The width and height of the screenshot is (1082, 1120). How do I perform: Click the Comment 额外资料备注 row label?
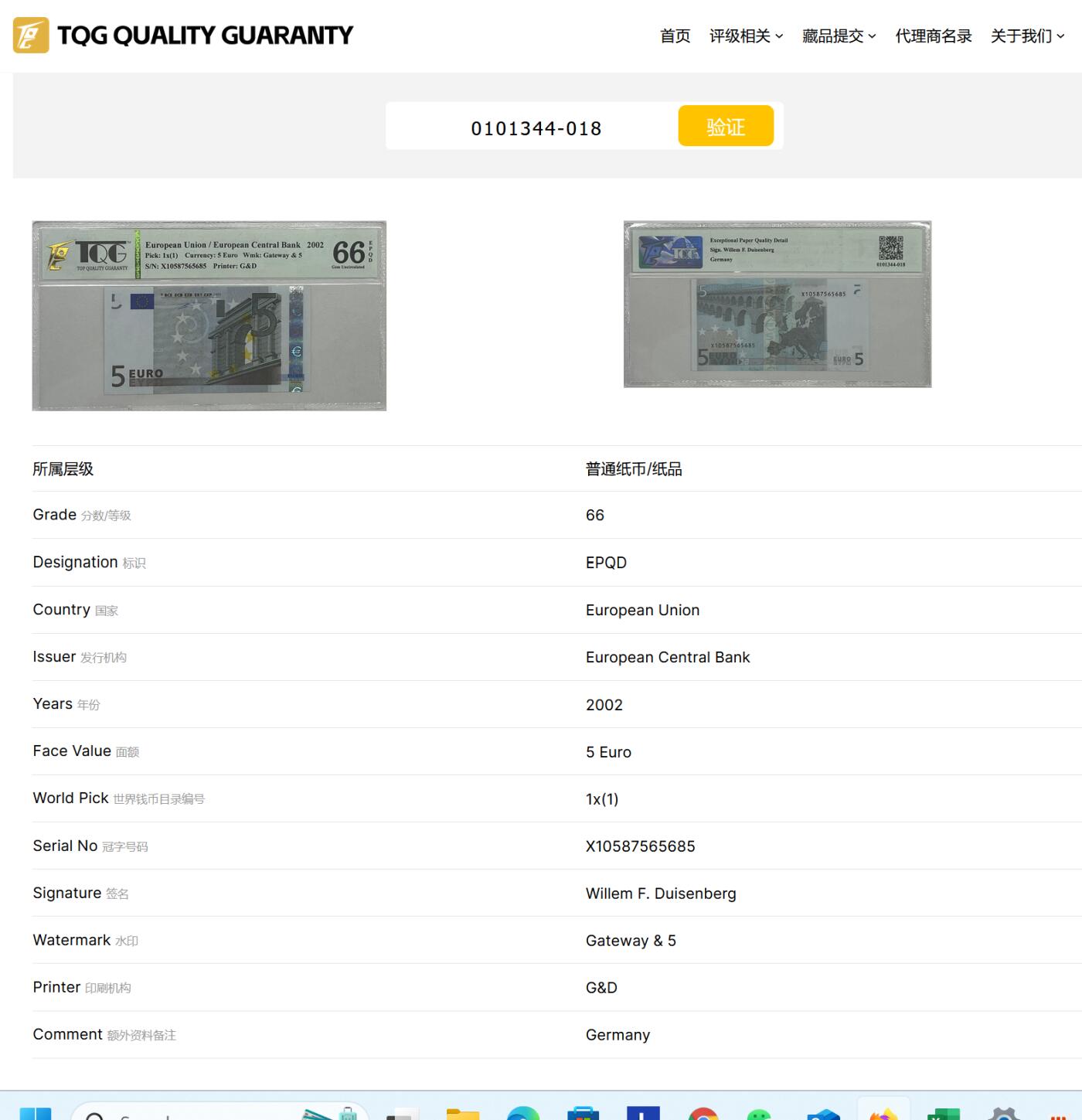[104, 1035]
